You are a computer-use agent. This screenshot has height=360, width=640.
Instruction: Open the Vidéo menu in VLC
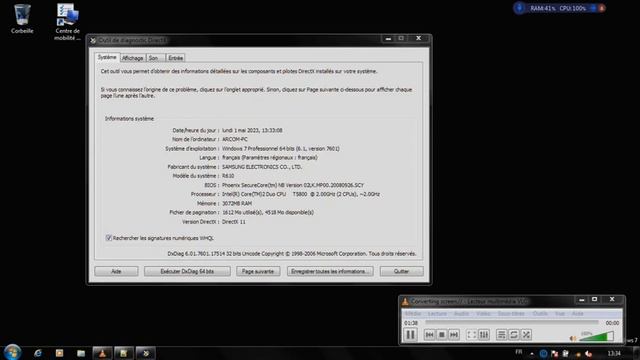tap(483, 313)
